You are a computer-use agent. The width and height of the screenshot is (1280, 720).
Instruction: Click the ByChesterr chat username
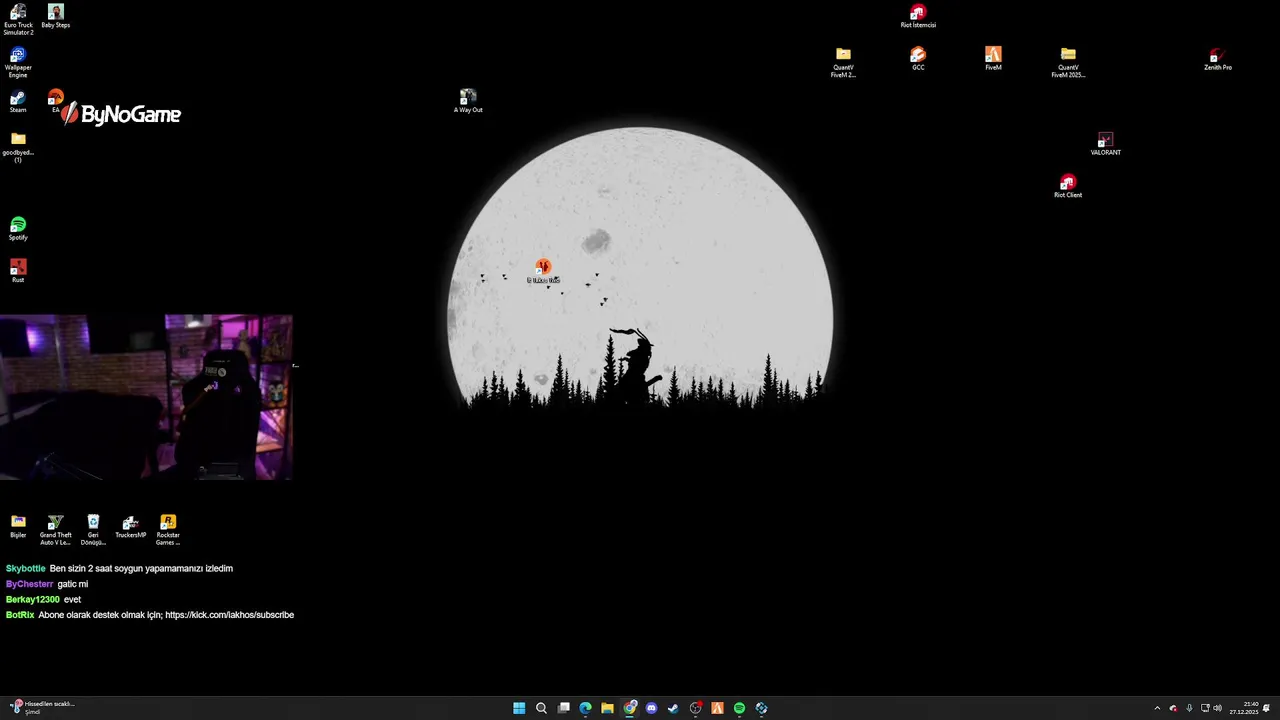tap(30, 584)
